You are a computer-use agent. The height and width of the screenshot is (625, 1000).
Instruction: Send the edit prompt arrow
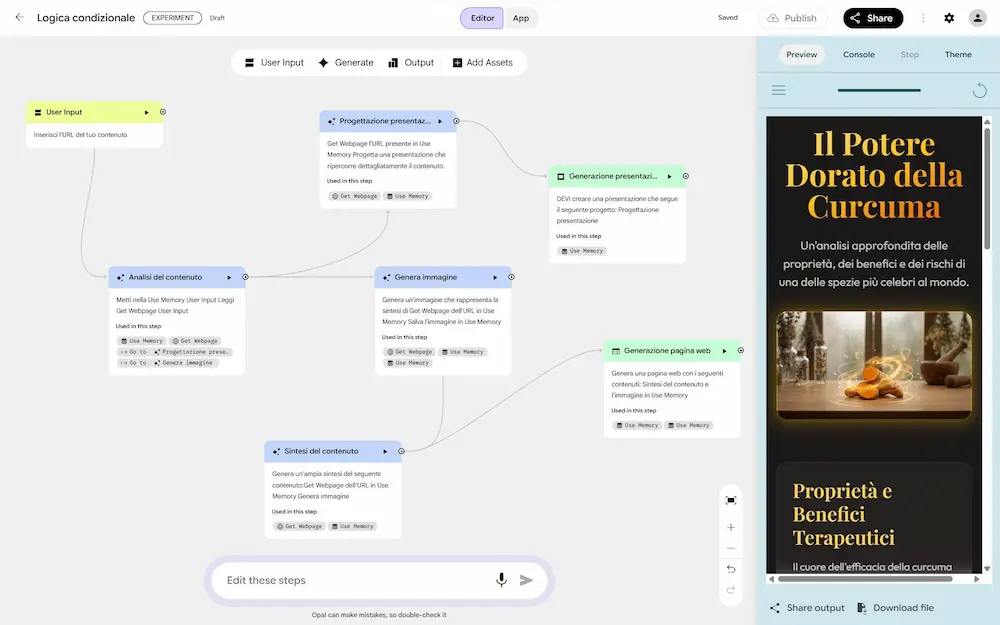(526, 580)
